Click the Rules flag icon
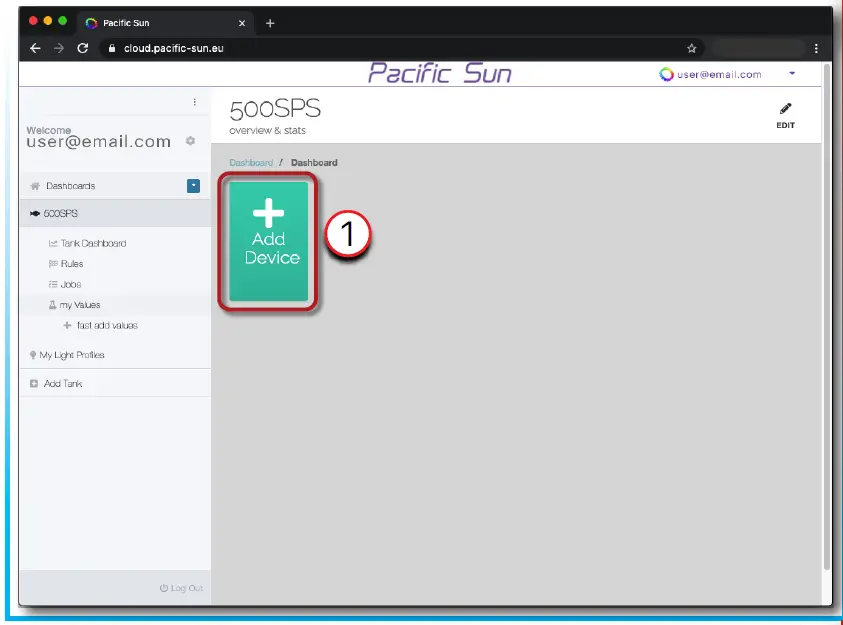Image resolution: width=843 pixels, height=625 pixels. (x=53, y=264)
